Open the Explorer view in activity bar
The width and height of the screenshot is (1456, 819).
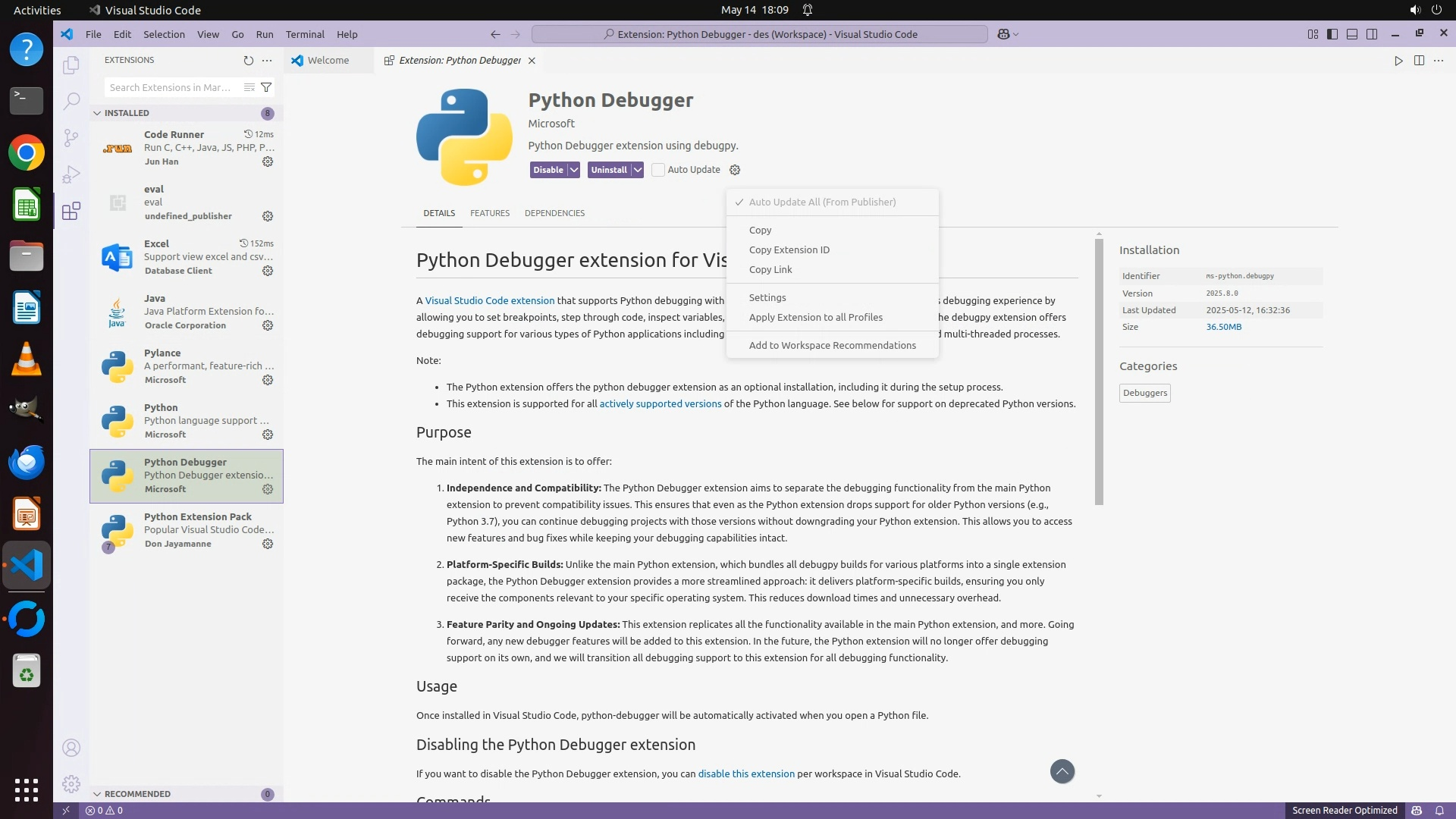[71, 65]
